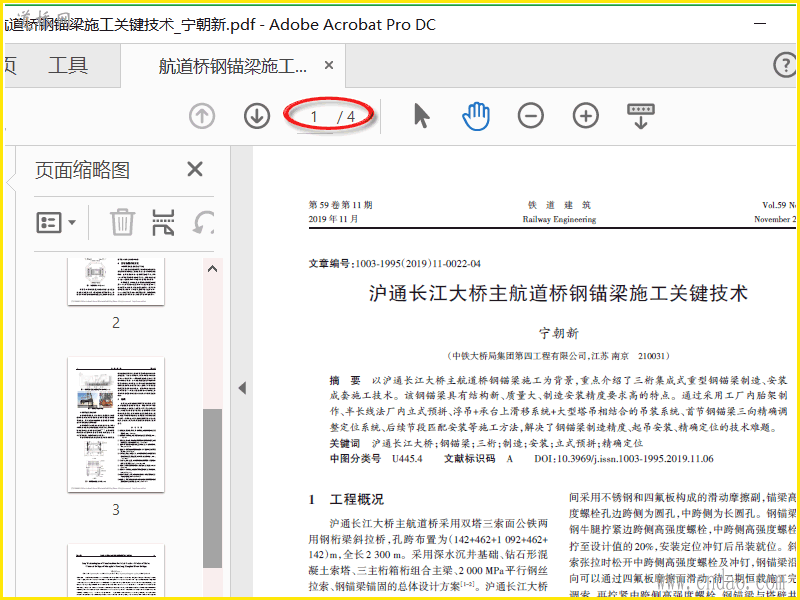Image resolution: width=800 pixels, height=600 pixels.
Task: Click the page number field showing 1
Action: tap(314, 117)
